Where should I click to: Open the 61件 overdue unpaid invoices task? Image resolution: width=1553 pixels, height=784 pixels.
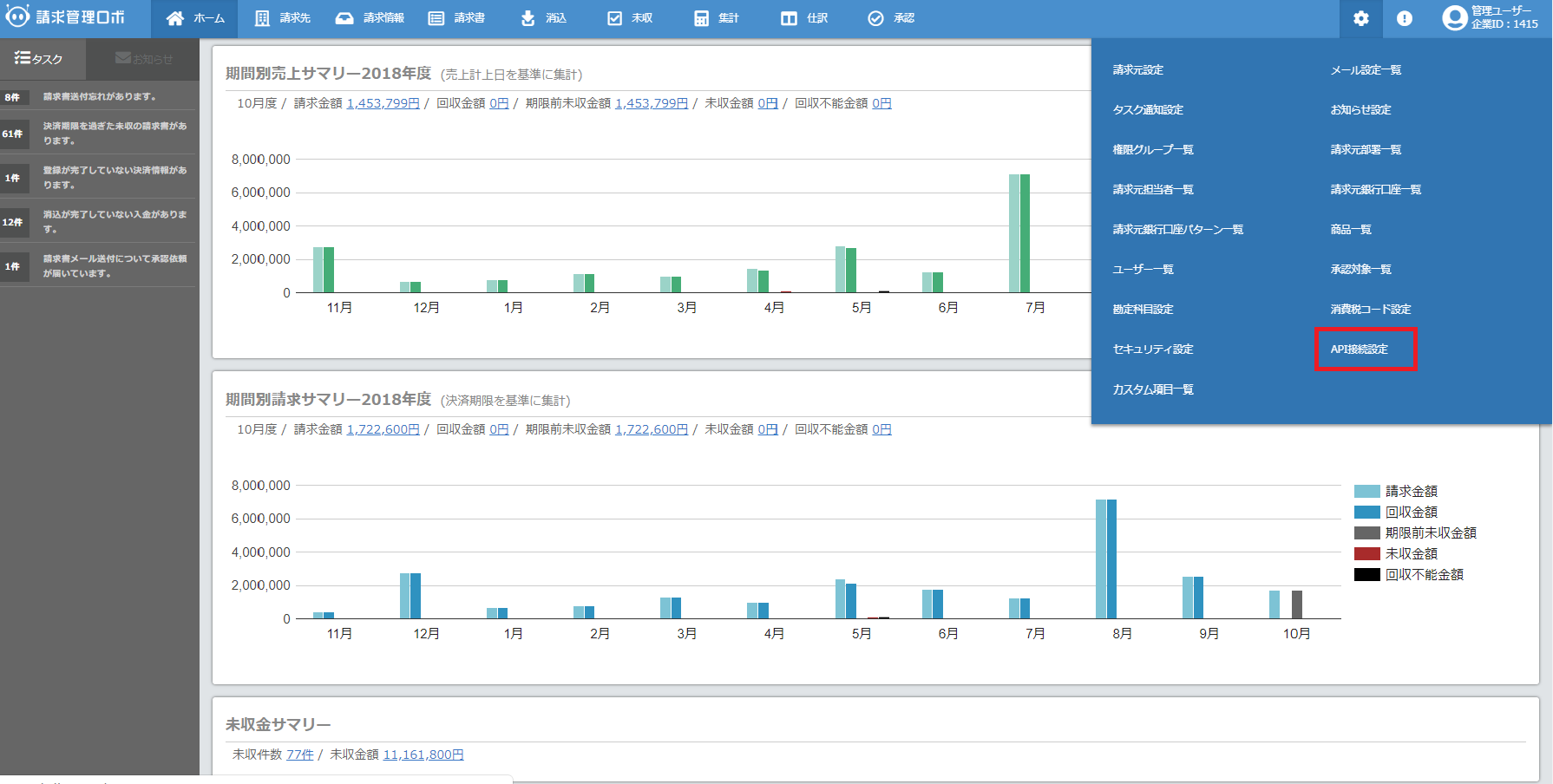(100, 134)
